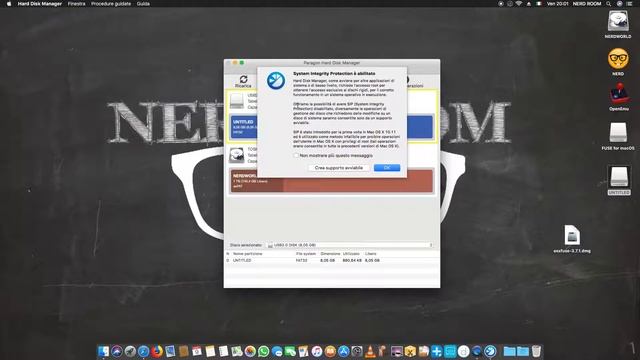This screenshot has width=640, height=360.
Task: Open the Finestra menu
Action: [x=76, y=4]
